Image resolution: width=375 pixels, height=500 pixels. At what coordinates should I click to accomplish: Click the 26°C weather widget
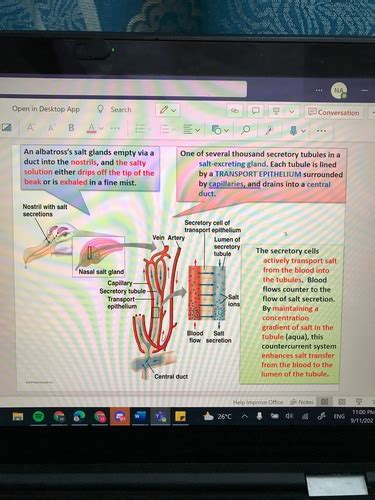click(x=217, y=416)
